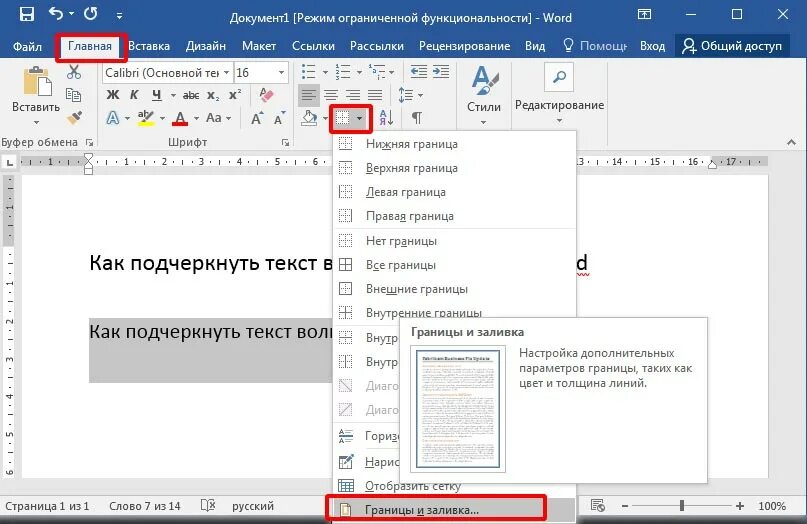Screen dimensions: 807x524
Task: Click the Redo/Repeat arrow icon
Action: (91, 14)
